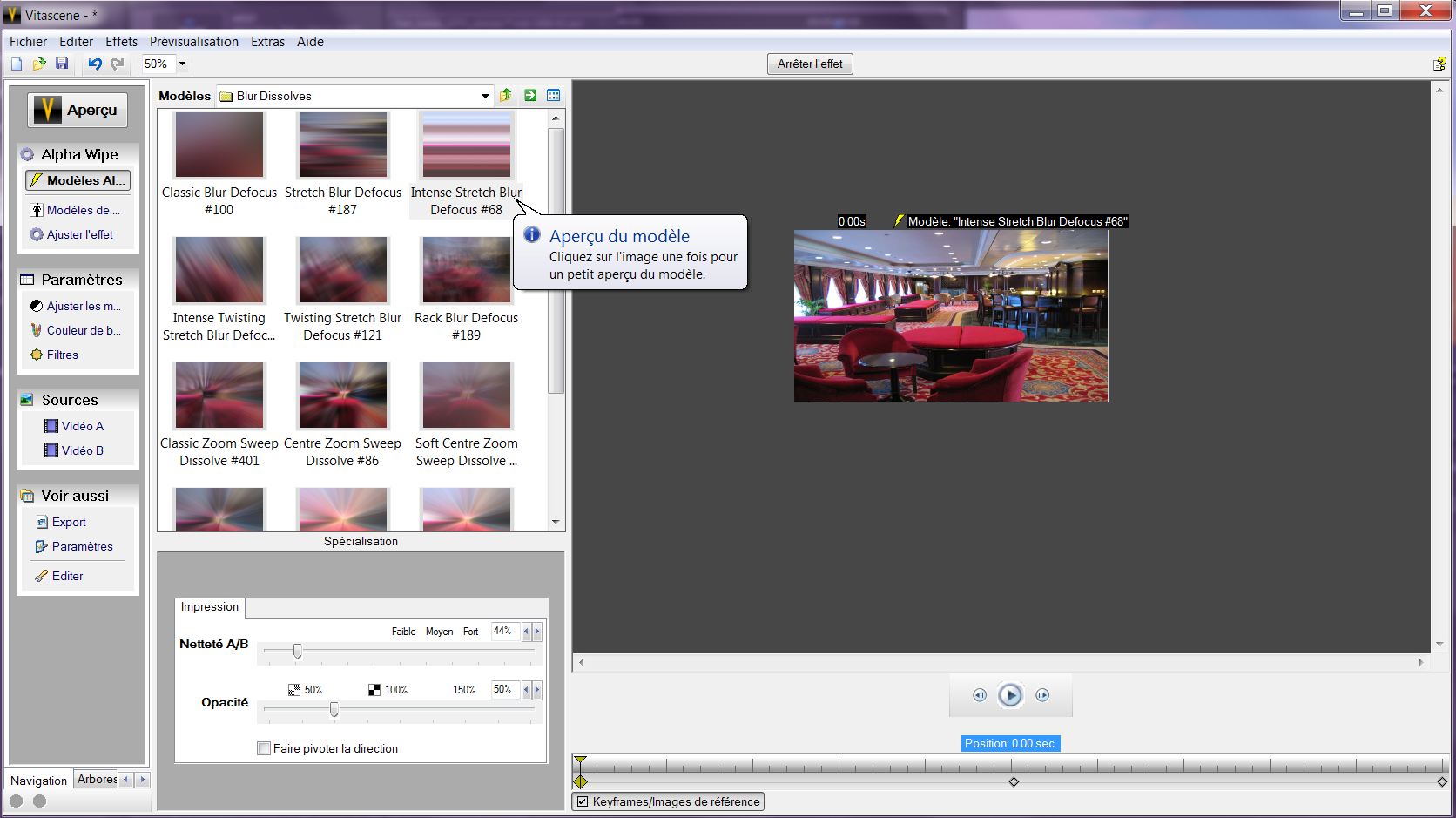The height and width of the screenshot is (818, 1456).
Task: Select Twisting Stretch Blur Defocus #121 thumbnail
Action: (x=342, y=270)
